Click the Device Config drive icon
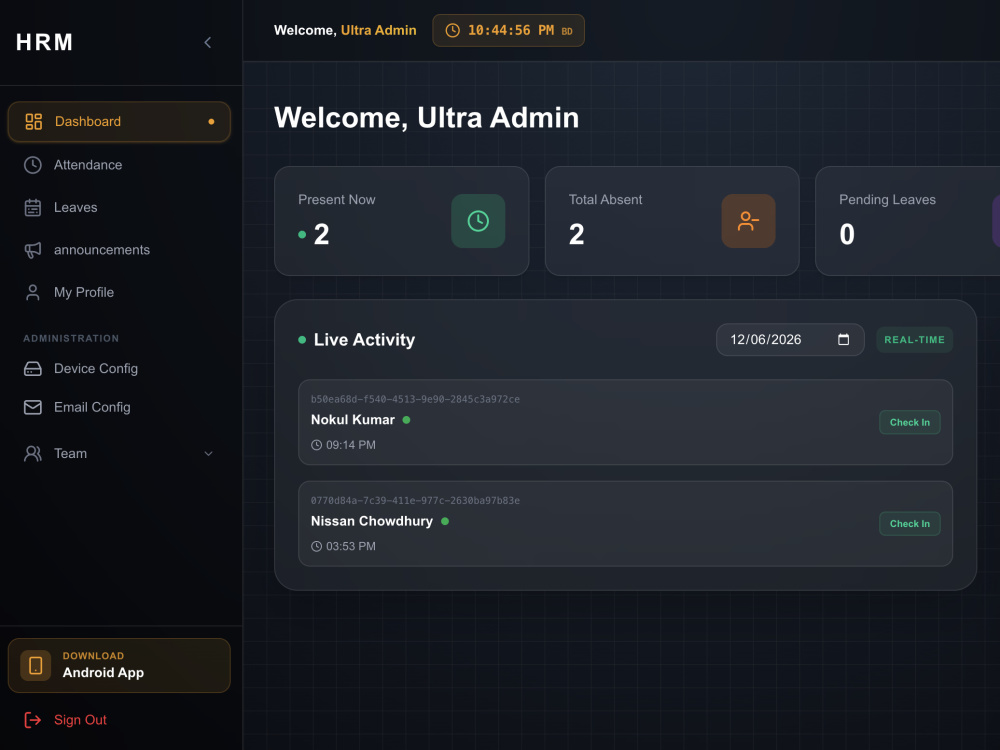 pyautogui.click(x=33, y=369)
